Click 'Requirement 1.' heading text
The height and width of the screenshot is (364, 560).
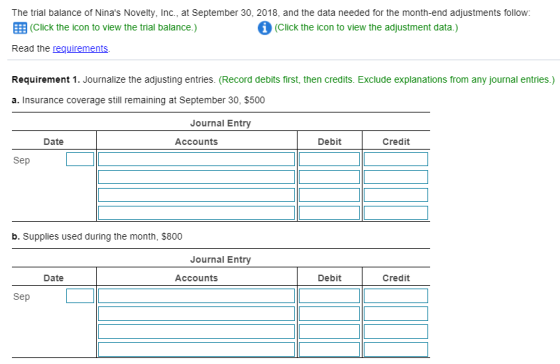coord(46,79)
